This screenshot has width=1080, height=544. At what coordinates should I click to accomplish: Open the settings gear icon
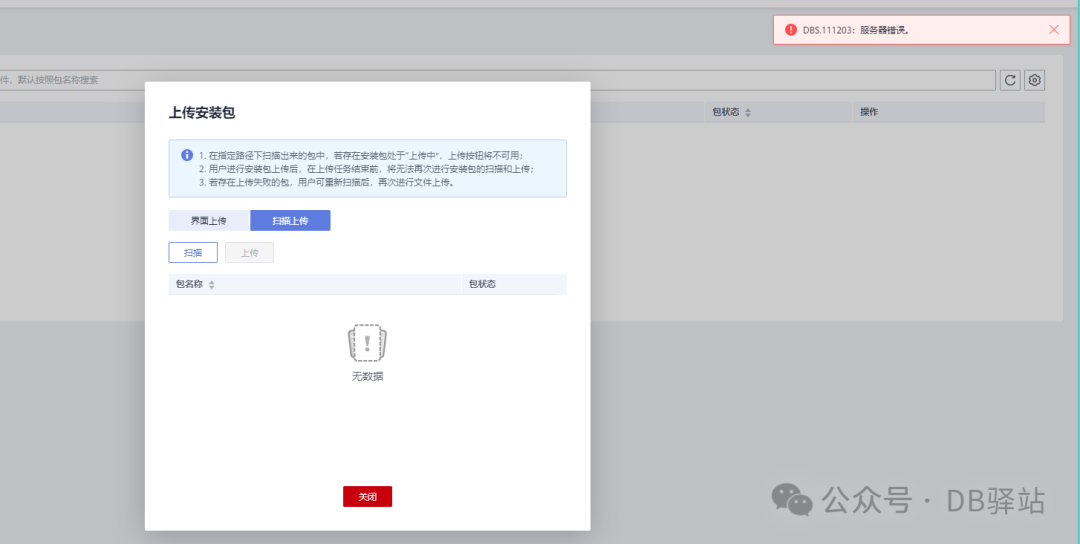pyautogui.click(x=1035, y=80)
